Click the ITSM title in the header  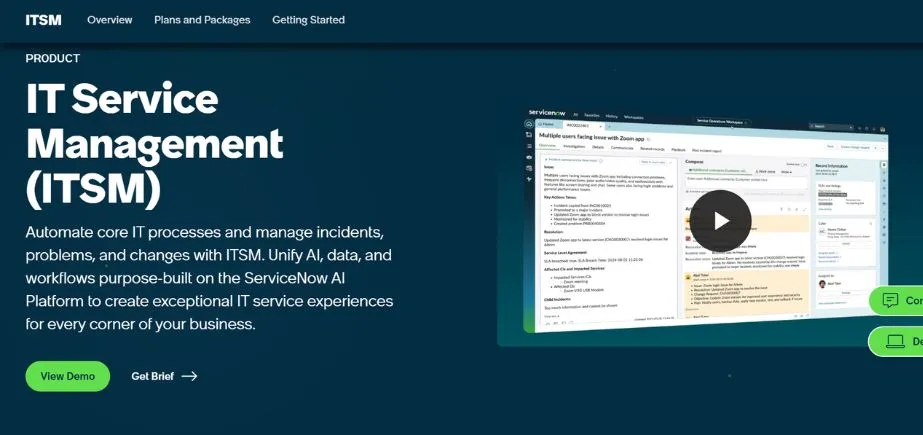coord(44,20)
